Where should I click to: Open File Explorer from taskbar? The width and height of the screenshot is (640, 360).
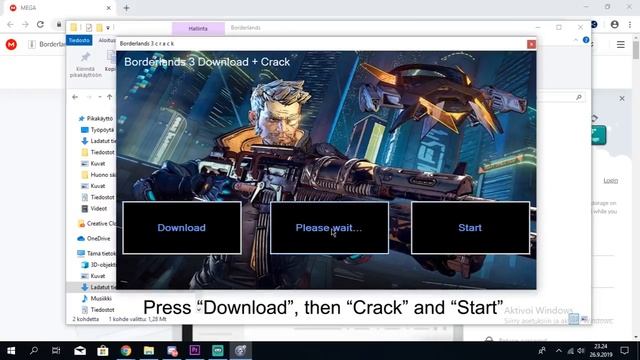[149, 351]
